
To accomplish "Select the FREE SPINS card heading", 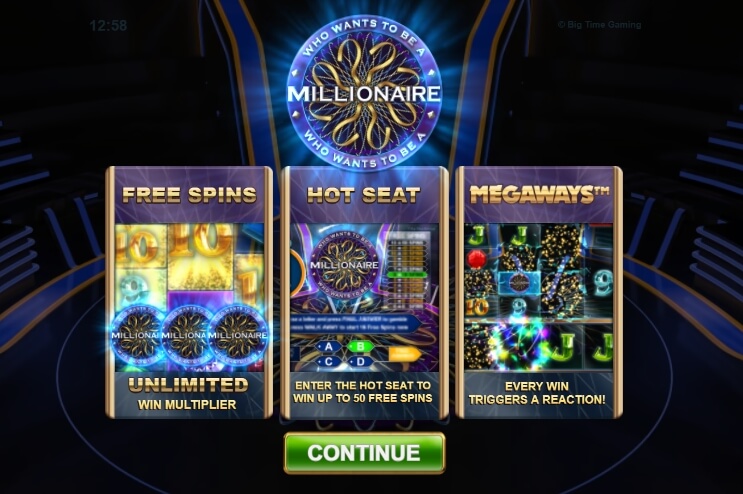I will [189, 195].
